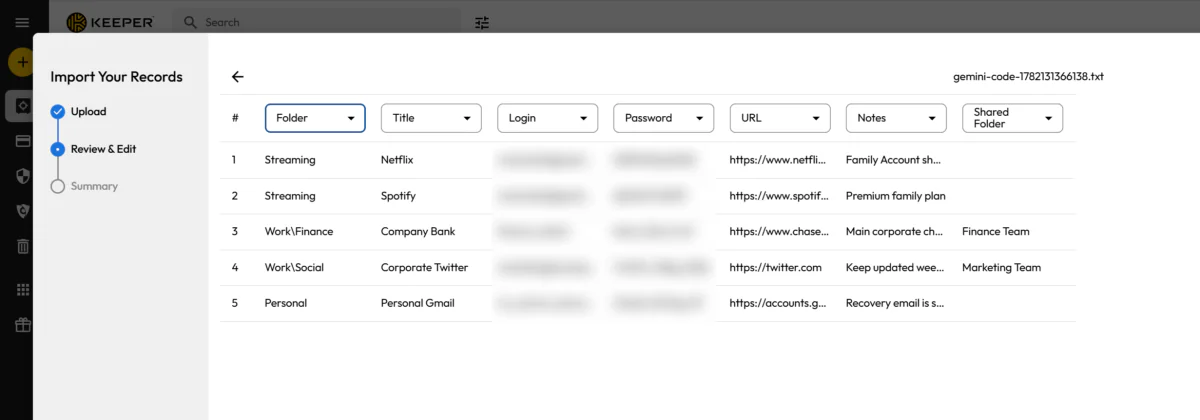Click the Personal Gmail title cell
The height and width of the screenshot is (420, 1200).
tap(418, 303)
